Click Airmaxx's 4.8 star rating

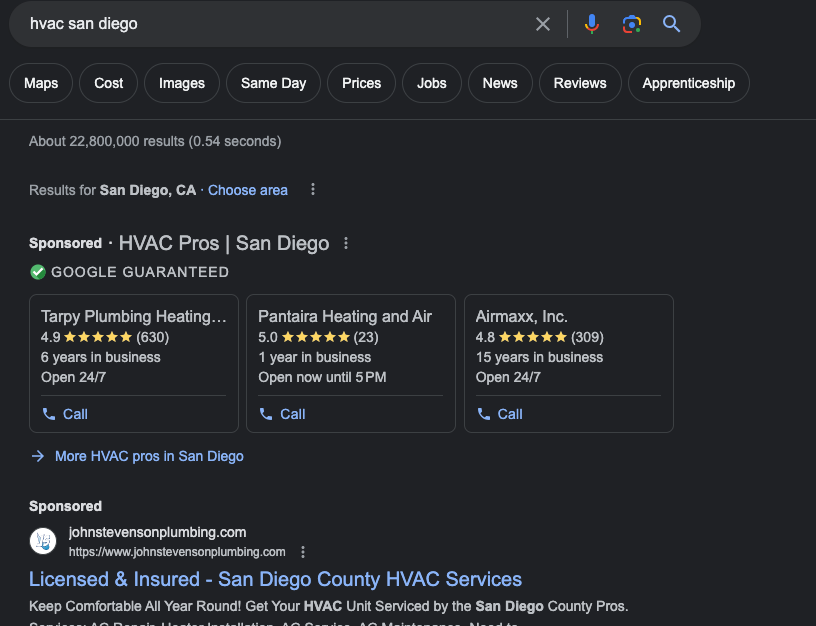click(540, 337)
